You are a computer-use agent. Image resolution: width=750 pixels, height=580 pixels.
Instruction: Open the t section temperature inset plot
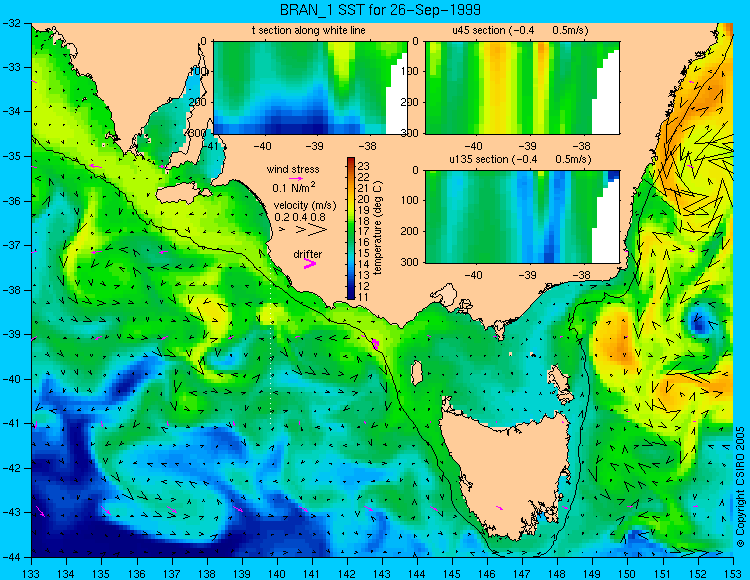tap(310, 88)
